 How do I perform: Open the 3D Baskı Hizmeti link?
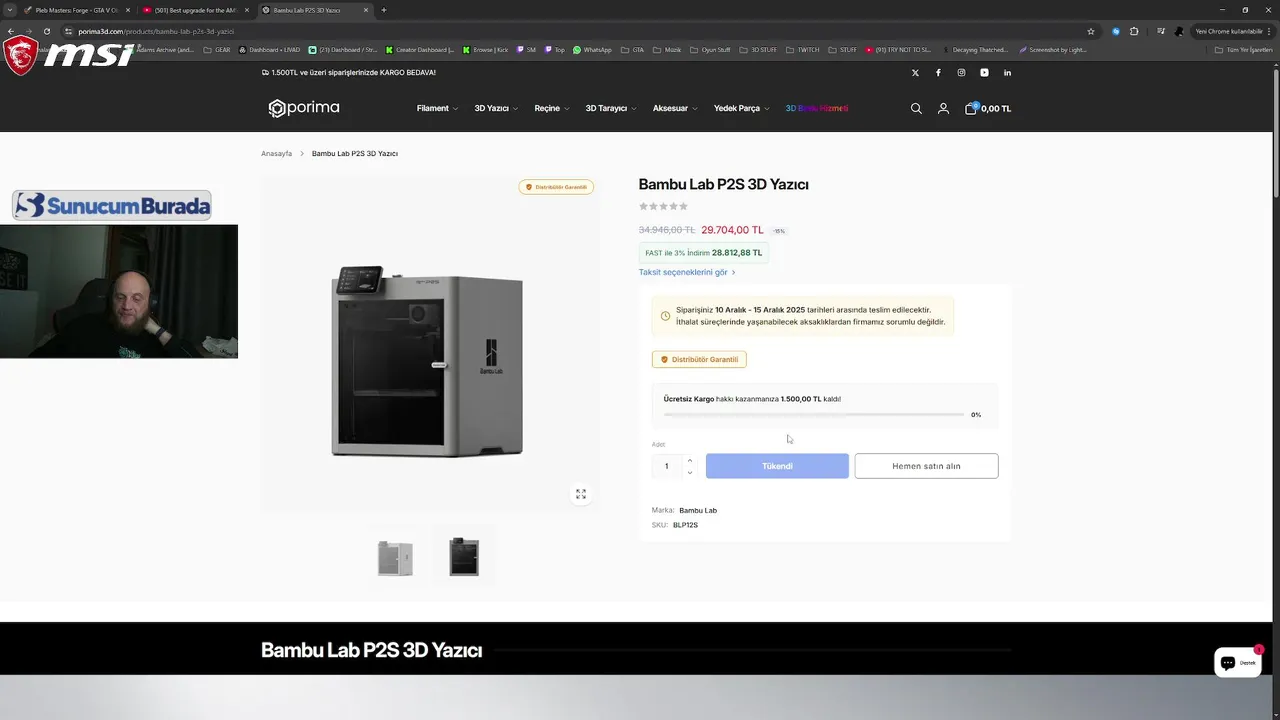click(817, 108)
